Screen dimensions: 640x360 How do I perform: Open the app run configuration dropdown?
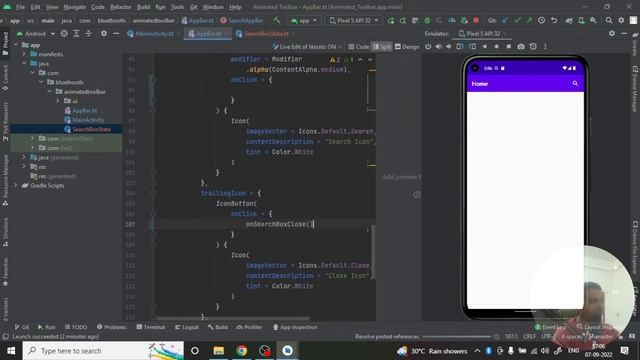(x=304, y=20)
